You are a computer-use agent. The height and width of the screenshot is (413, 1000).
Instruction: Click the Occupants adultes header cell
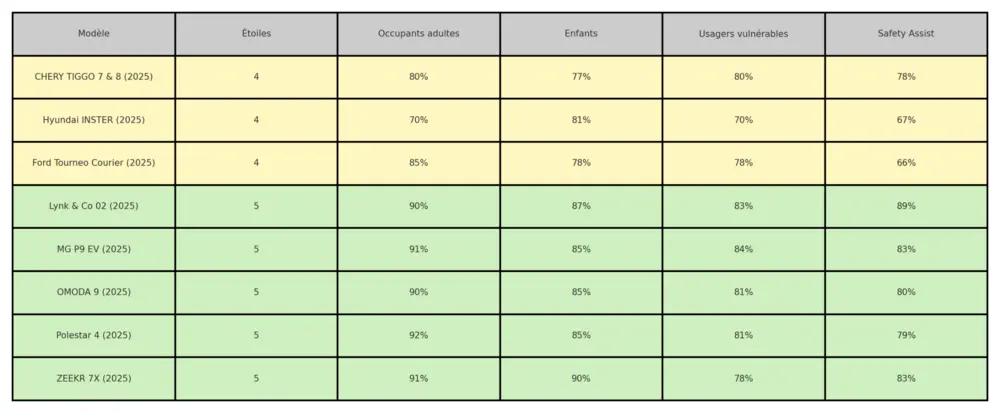point(418,34)
